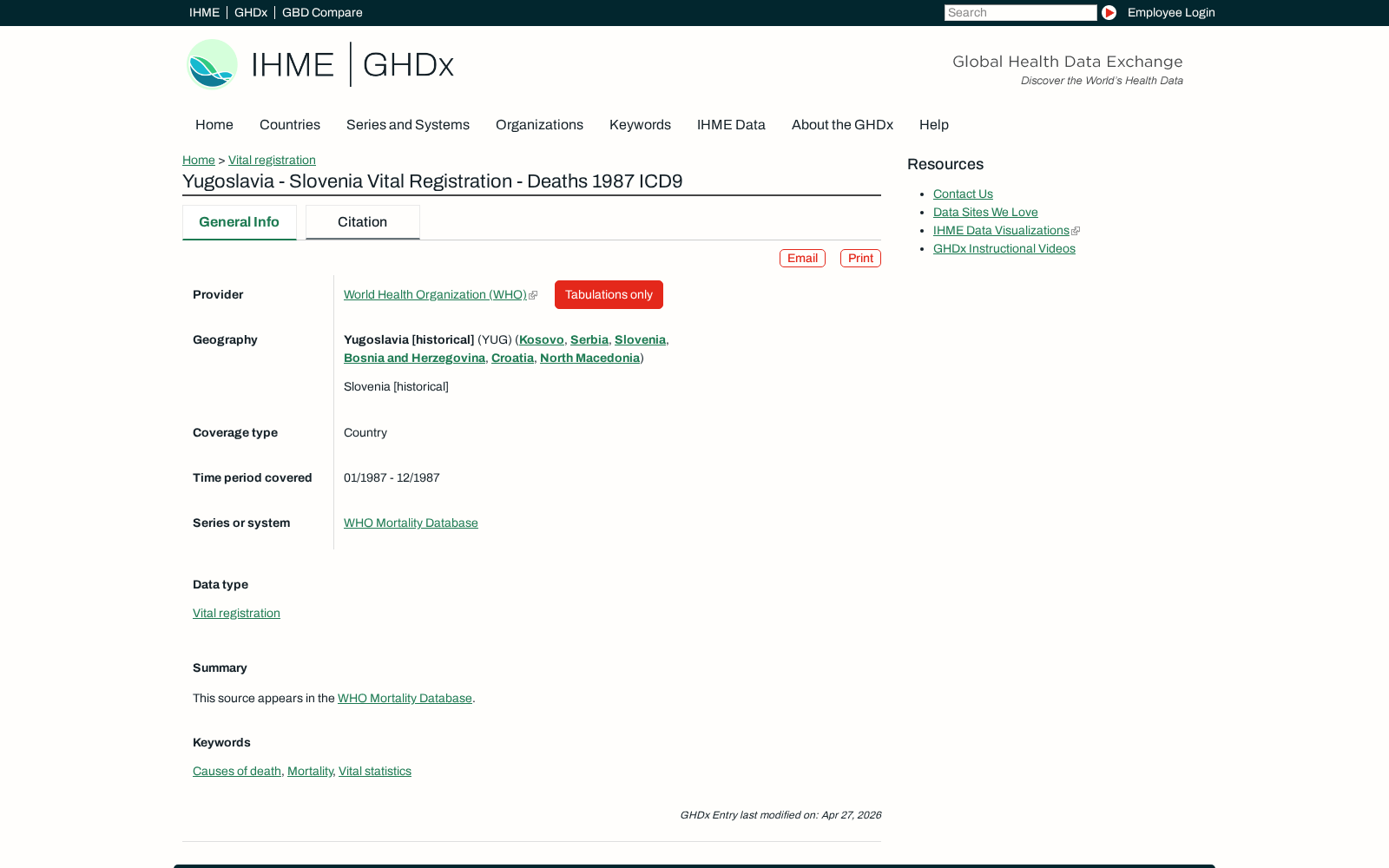Follow the Vital registration breadcrumb link
The image size is (1389, 868).
point(272,161)
